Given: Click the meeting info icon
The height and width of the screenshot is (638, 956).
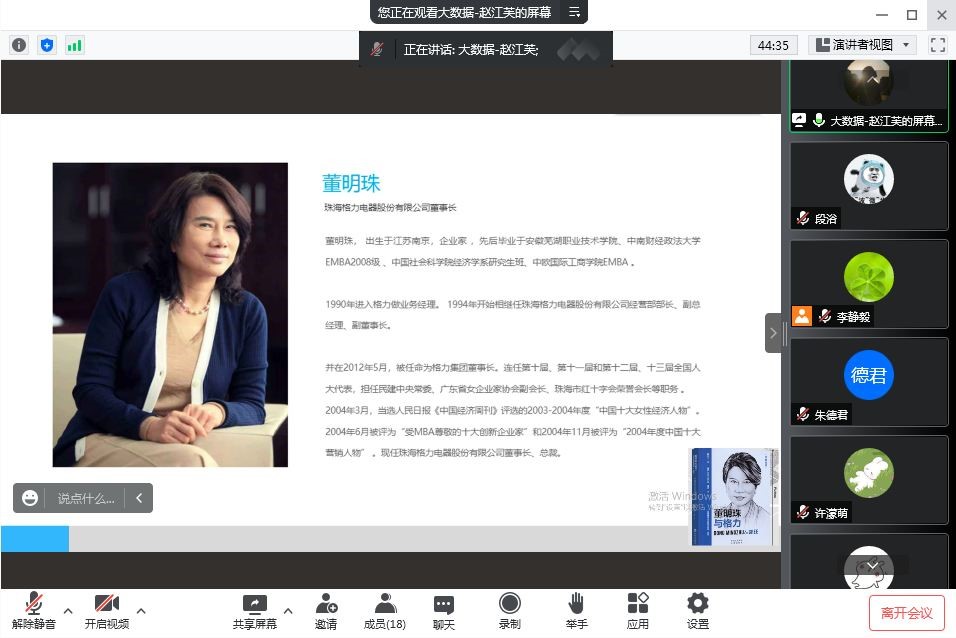Looking at the screenshot, I should [19, 45].
